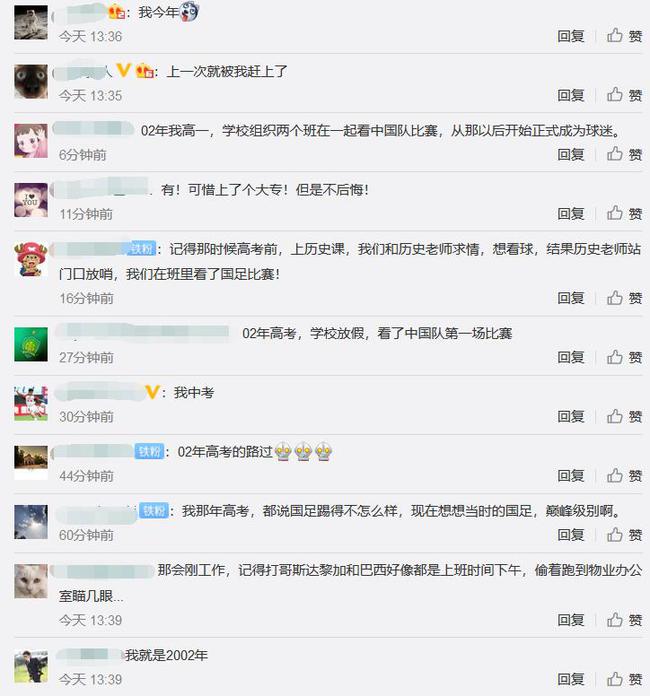Open the cat avatar of the 13:35 commenter
Viewport: 650px width, 696px height.
(31, 82)
